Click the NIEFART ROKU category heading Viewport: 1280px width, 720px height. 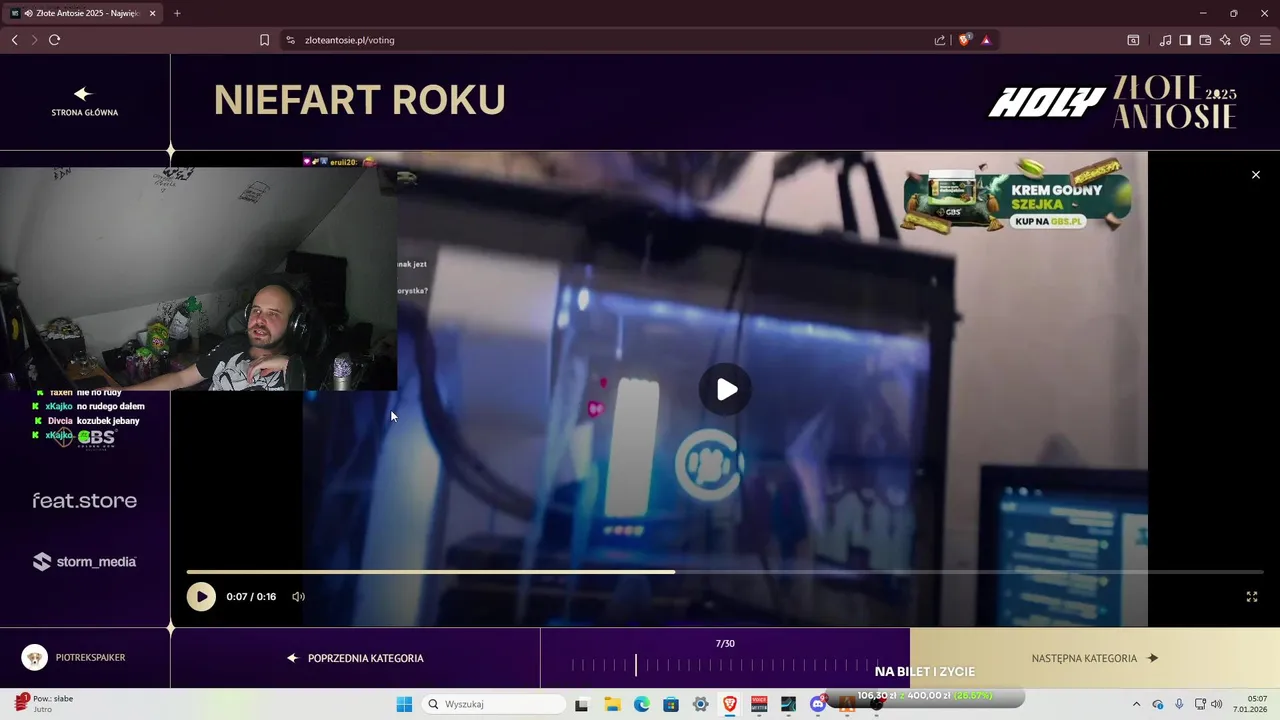click(x=360, y=100)
